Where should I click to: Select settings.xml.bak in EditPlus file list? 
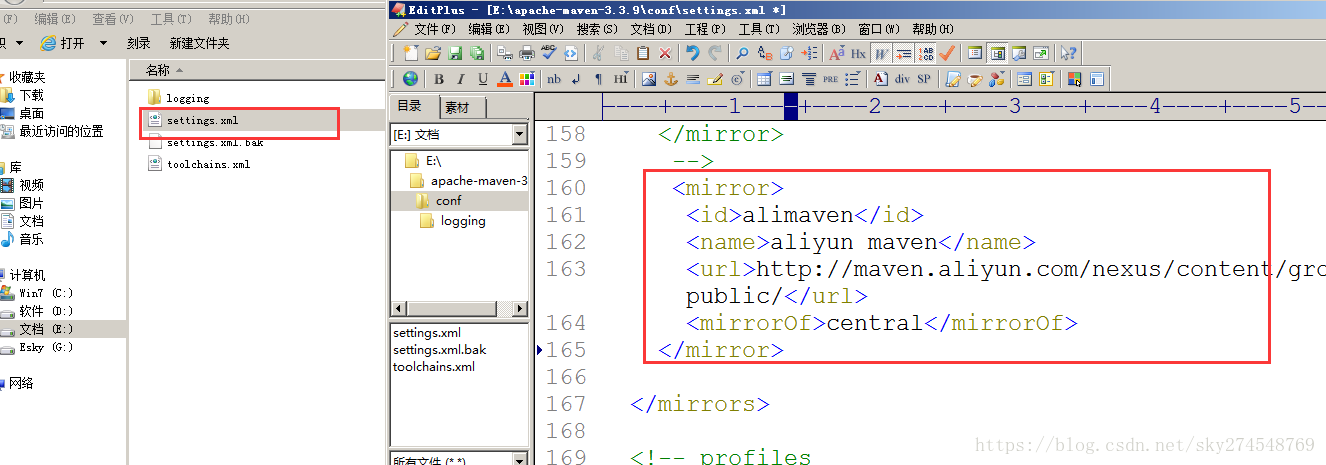pyautogui.click(x=442, y=349)
